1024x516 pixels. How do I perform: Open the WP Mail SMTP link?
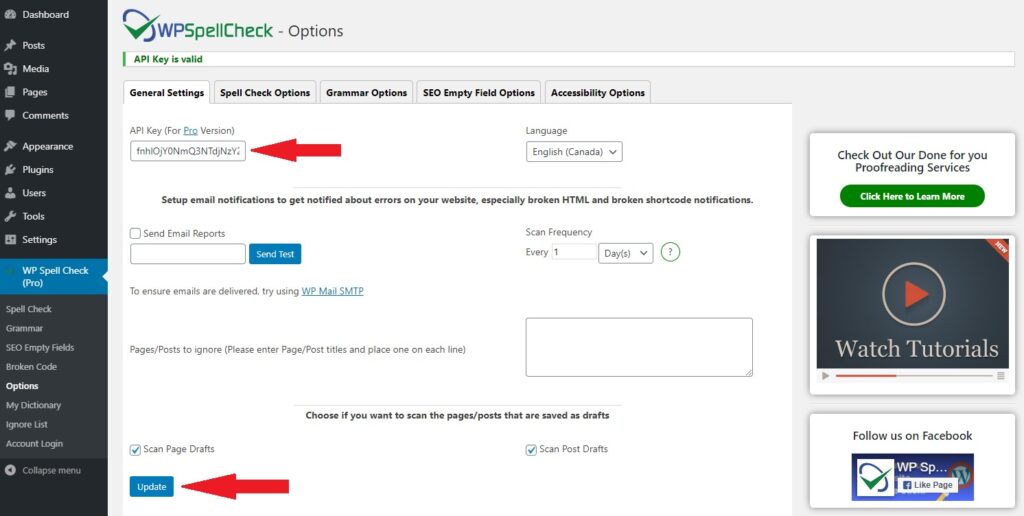click(332, 291)
